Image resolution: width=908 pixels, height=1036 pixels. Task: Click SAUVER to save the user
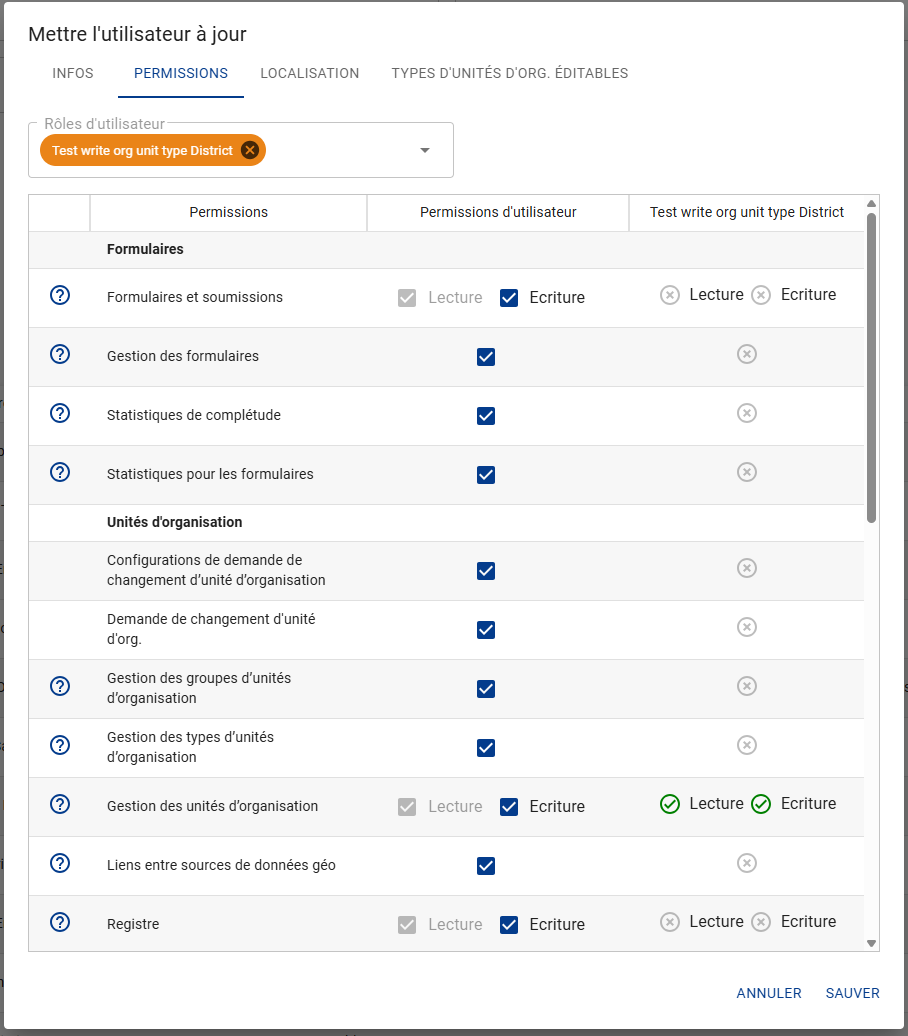(x=852, y=993)
